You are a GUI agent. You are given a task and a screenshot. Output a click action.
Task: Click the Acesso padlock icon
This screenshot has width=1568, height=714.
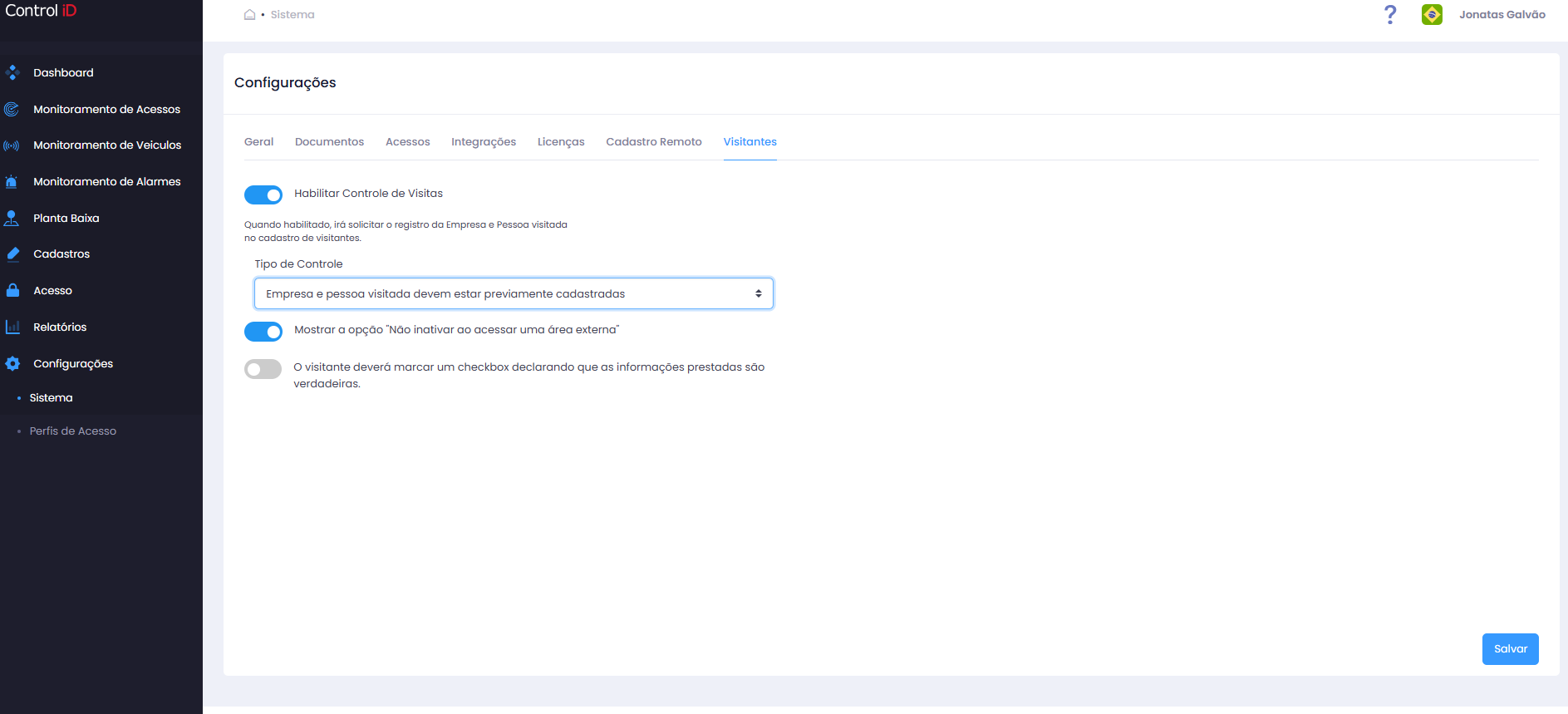point(12,291)
